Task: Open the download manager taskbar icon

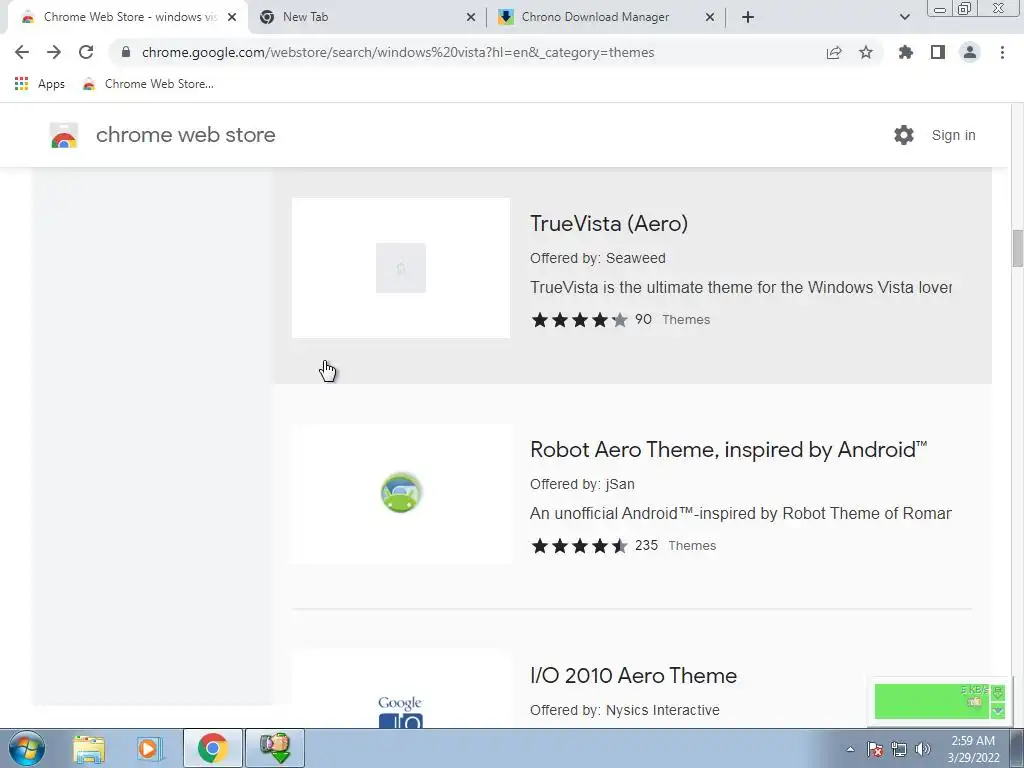Action: [275, 748]
